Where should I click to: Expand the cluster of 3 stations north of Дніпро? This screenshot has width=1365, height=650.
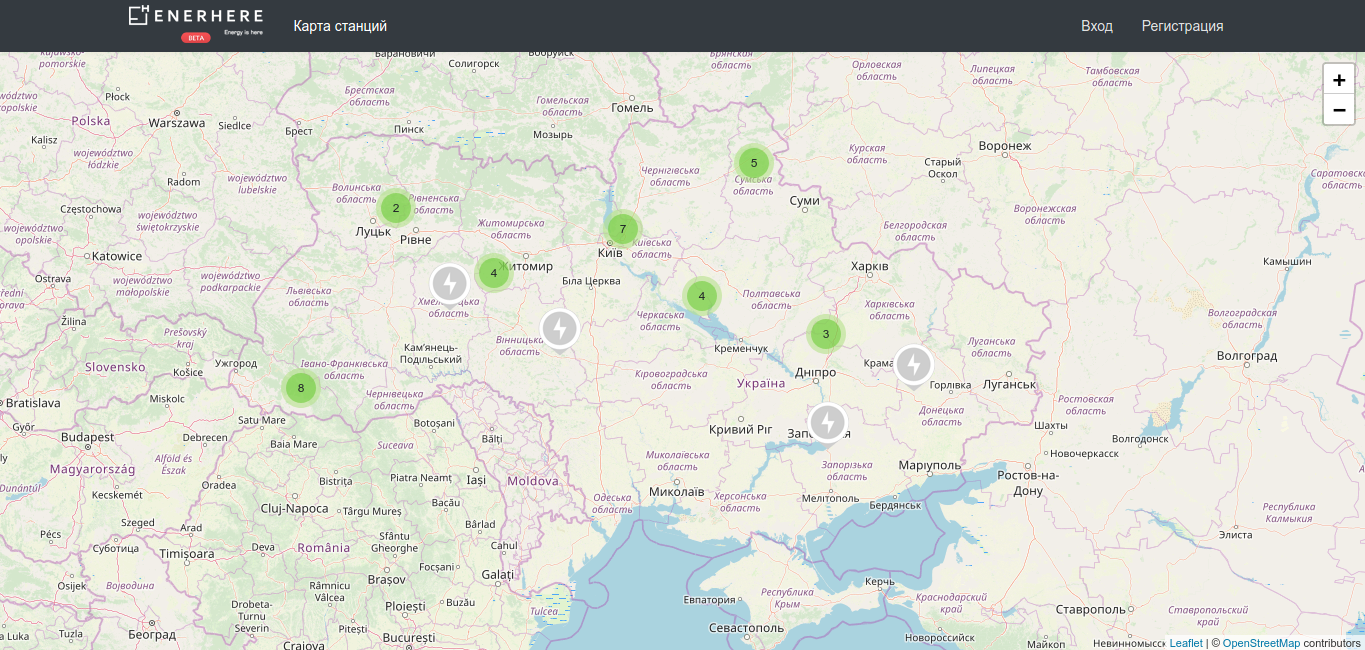(x=825, y=334)
